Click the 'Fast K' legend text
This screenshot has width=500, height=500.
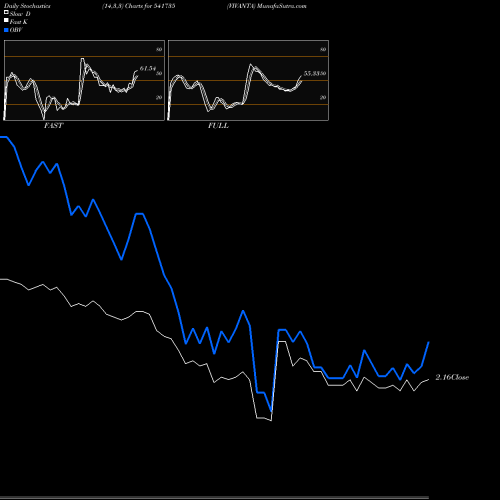coord(19,22)
